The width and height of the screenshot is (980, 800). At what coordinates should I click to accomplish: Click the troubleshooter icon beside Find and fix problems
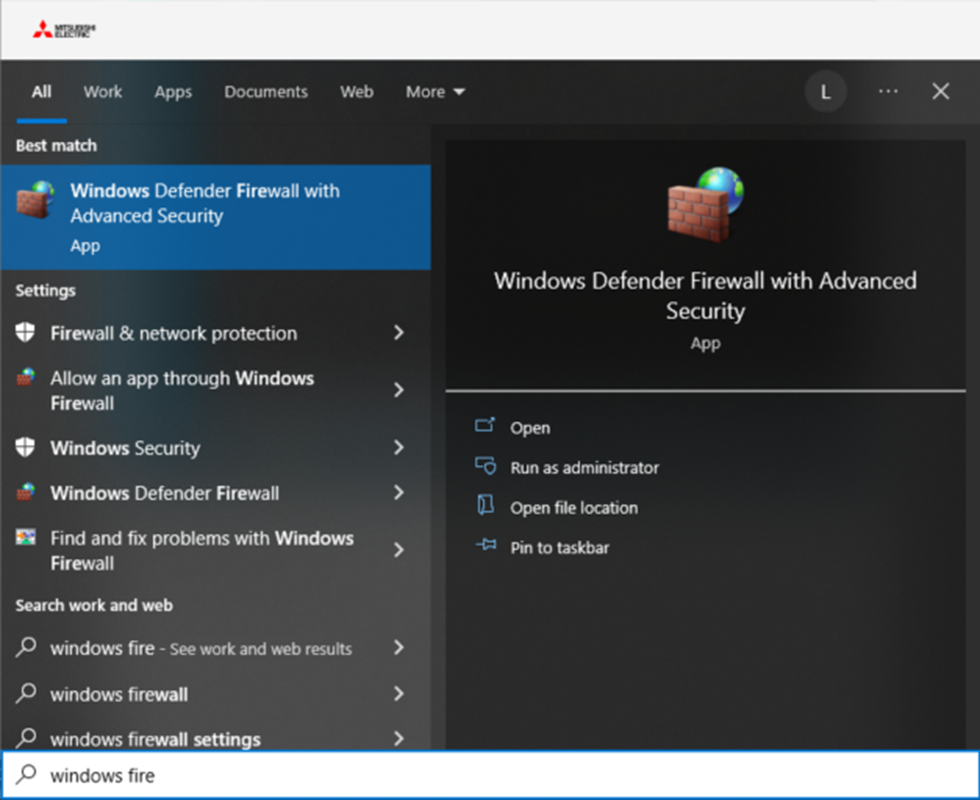point(26,538)
